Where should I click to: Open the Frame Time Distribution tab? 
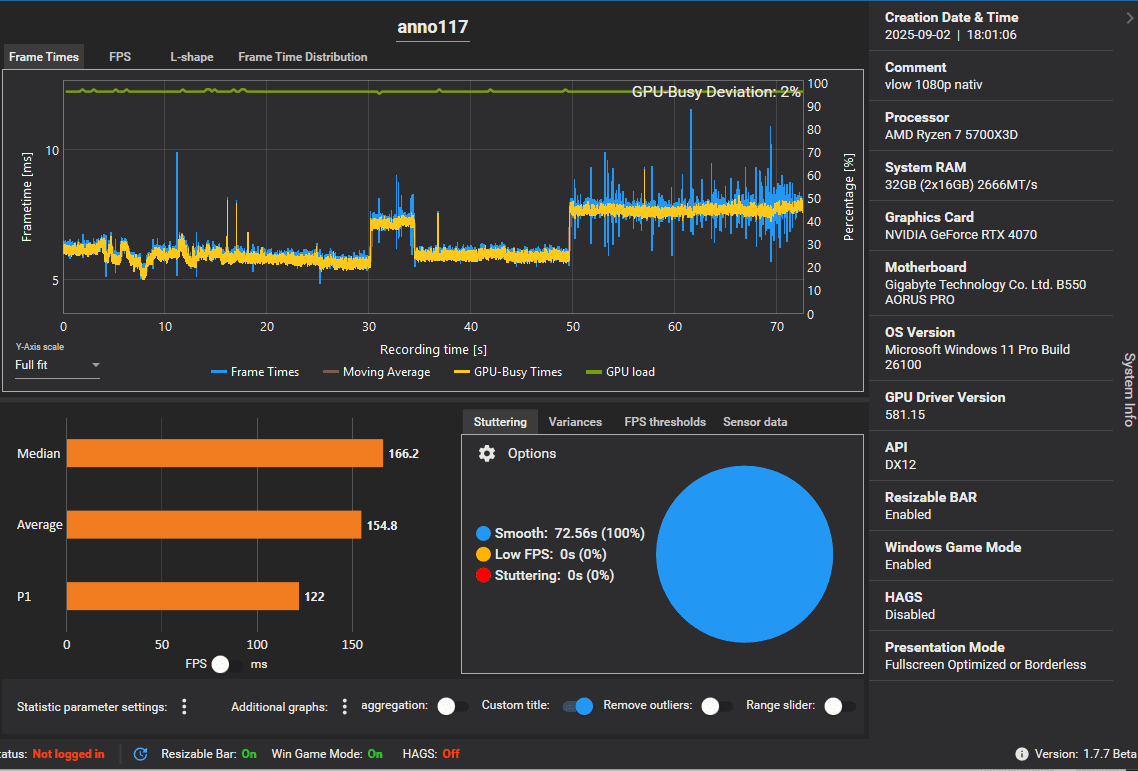(x=303, y=57)
